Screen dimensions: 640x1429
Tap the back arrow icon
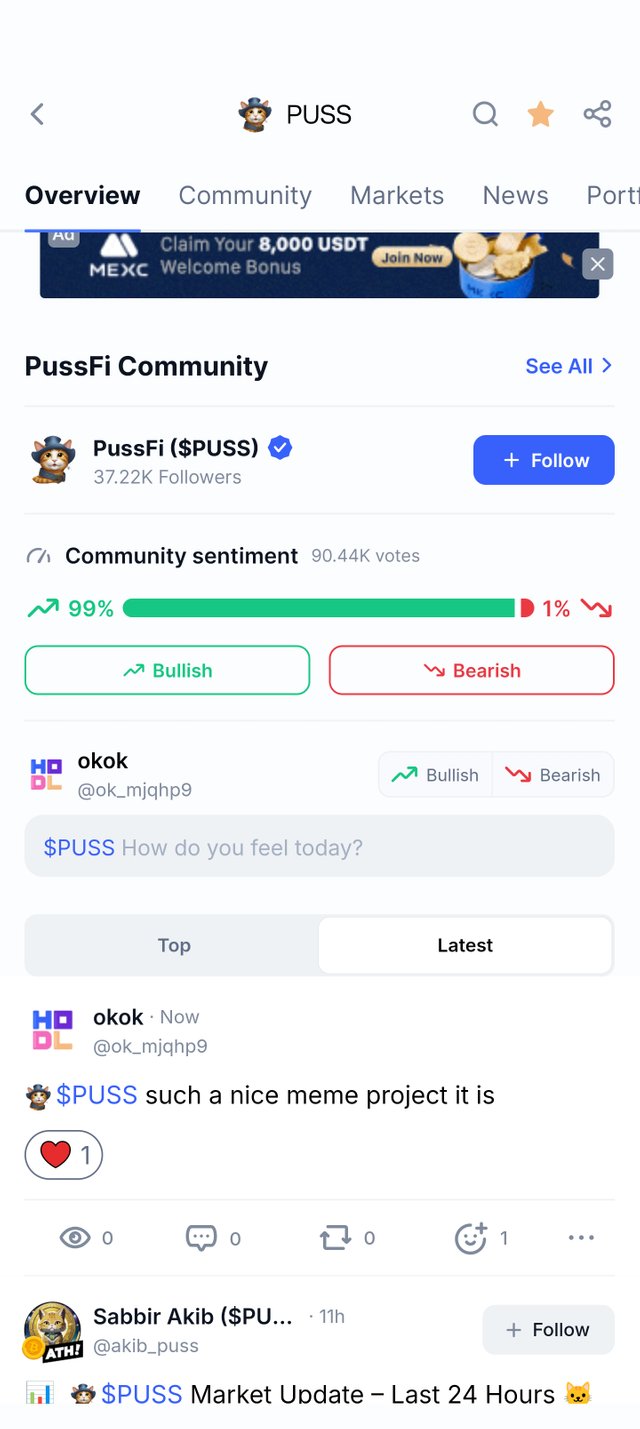tap(37, 114)
